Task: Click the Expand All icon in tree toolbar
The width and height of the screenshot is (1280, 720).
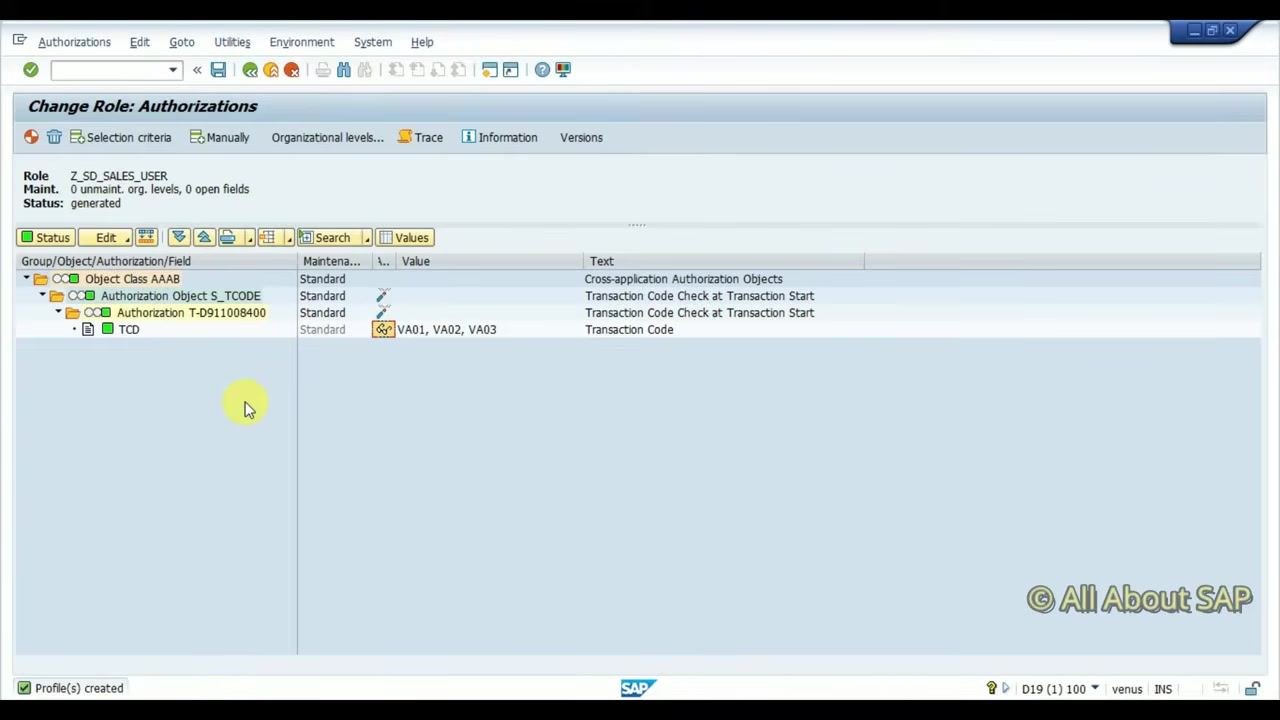Action: 179,237
